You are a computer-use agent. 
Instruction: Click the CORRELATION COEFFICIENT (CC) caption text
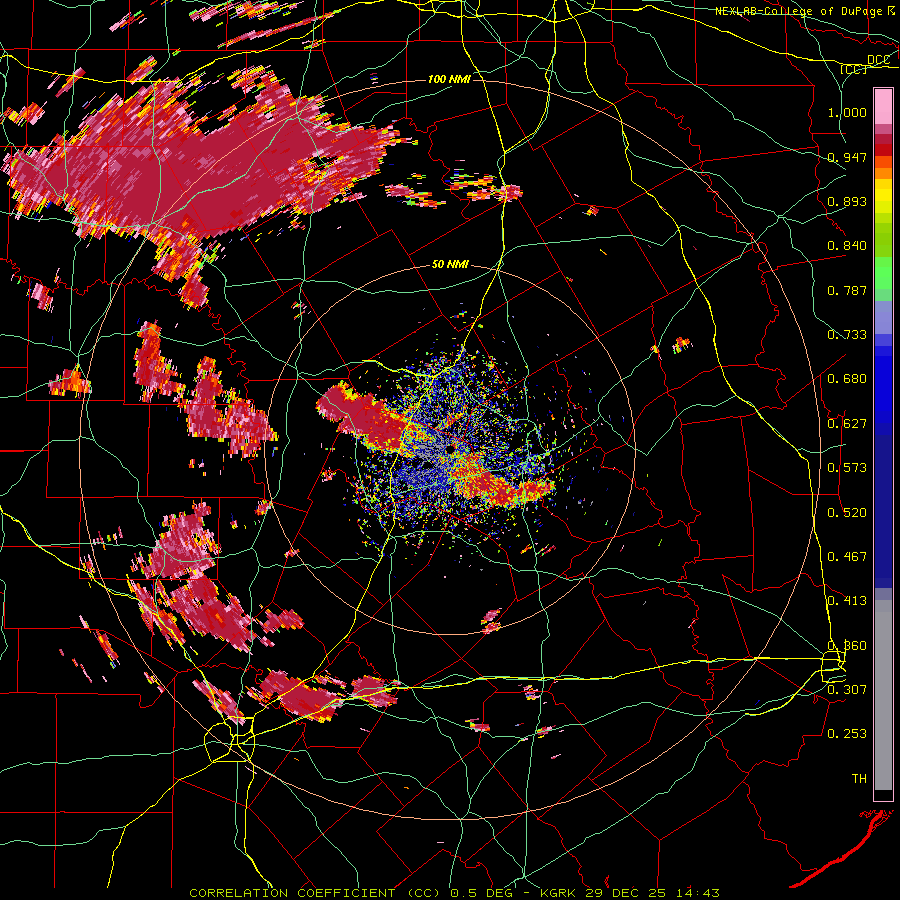(x=315, y=893)
